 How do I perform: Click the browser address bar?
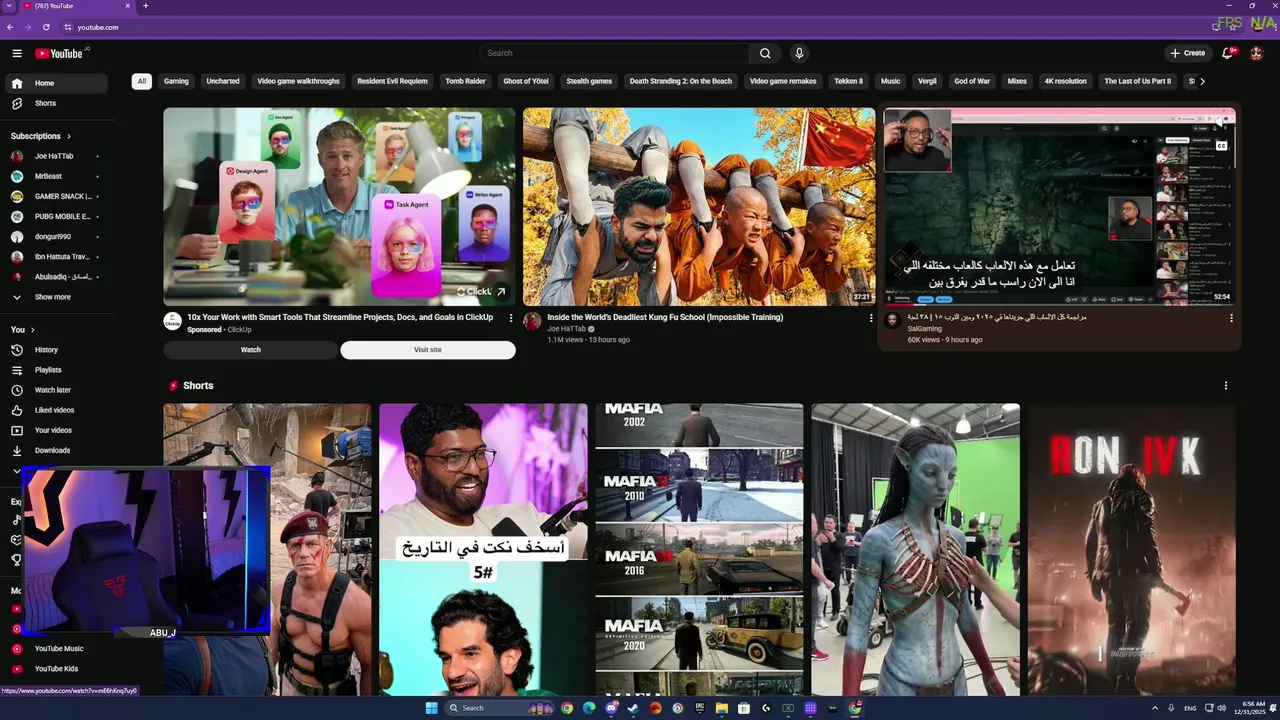point(640,27)
